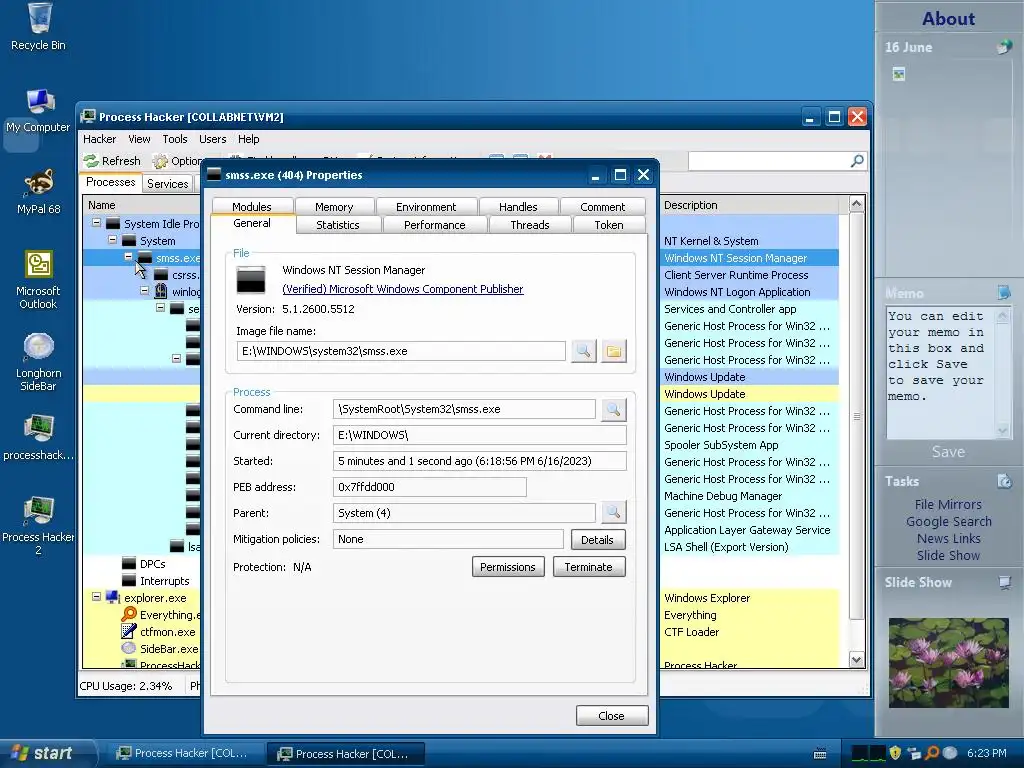Click Description column header
Image resolution: width=1024 pixels, height=768 pixels.
coord(750,205)
